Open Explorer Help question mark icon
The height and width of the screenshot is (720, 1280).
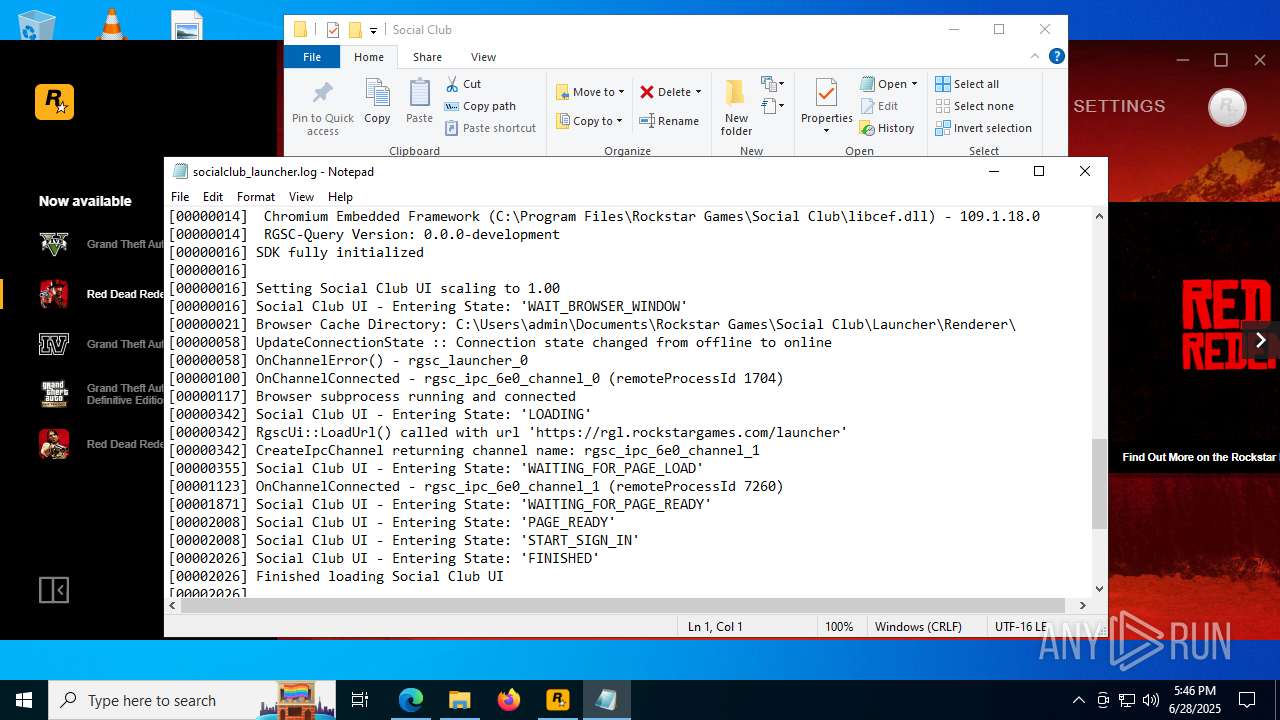1056,57
